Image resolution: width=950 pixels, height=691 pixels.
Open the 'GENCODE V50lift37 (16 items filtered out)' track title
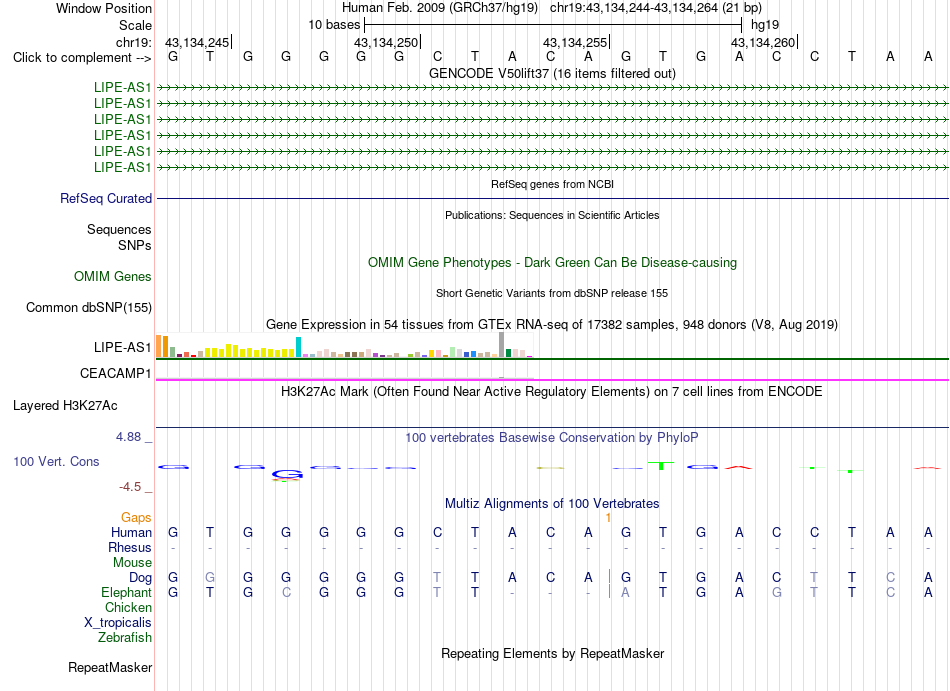552,73
